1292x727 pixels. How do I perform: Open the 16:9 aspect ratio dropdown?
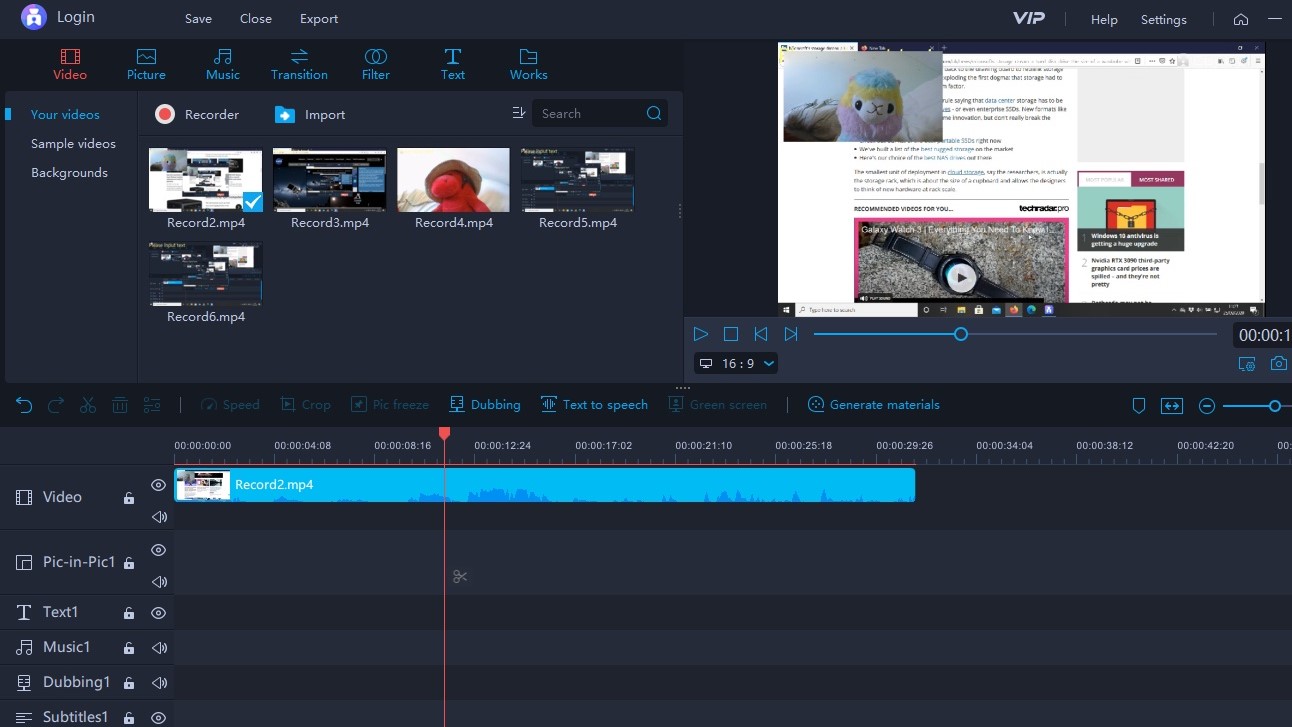tap(736, 363)
